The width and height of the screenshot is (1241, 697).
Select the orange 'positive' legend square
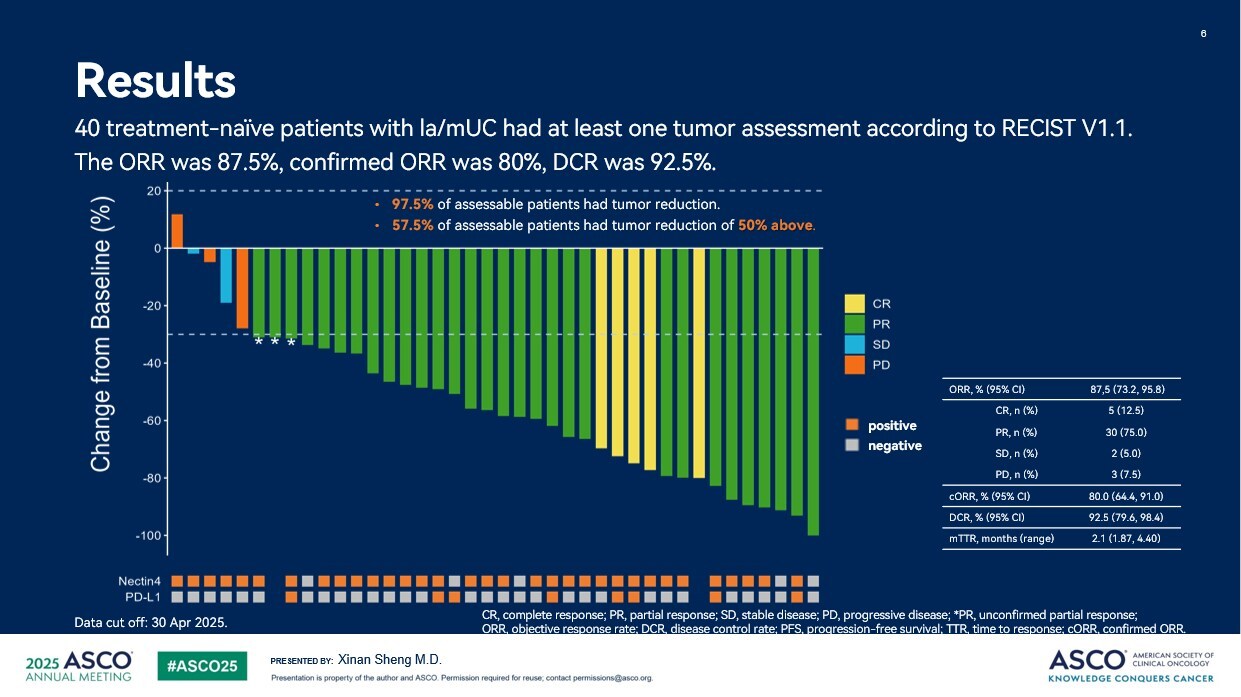tap(851, 426)
